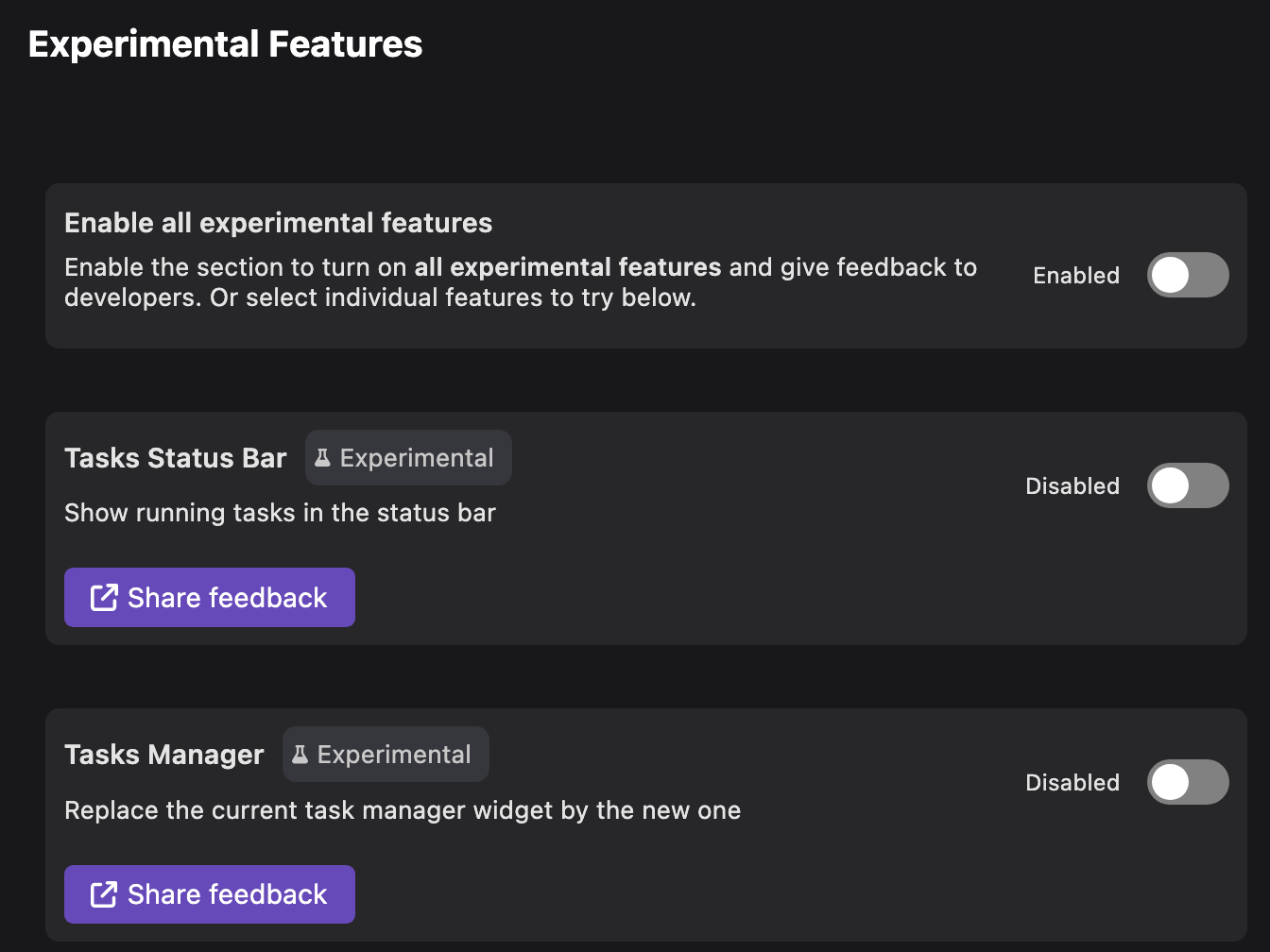The width and height of the screenshot is (1270, 952).
Task: Share feedback for Tasks Status Bar
Action: [209, 597]
